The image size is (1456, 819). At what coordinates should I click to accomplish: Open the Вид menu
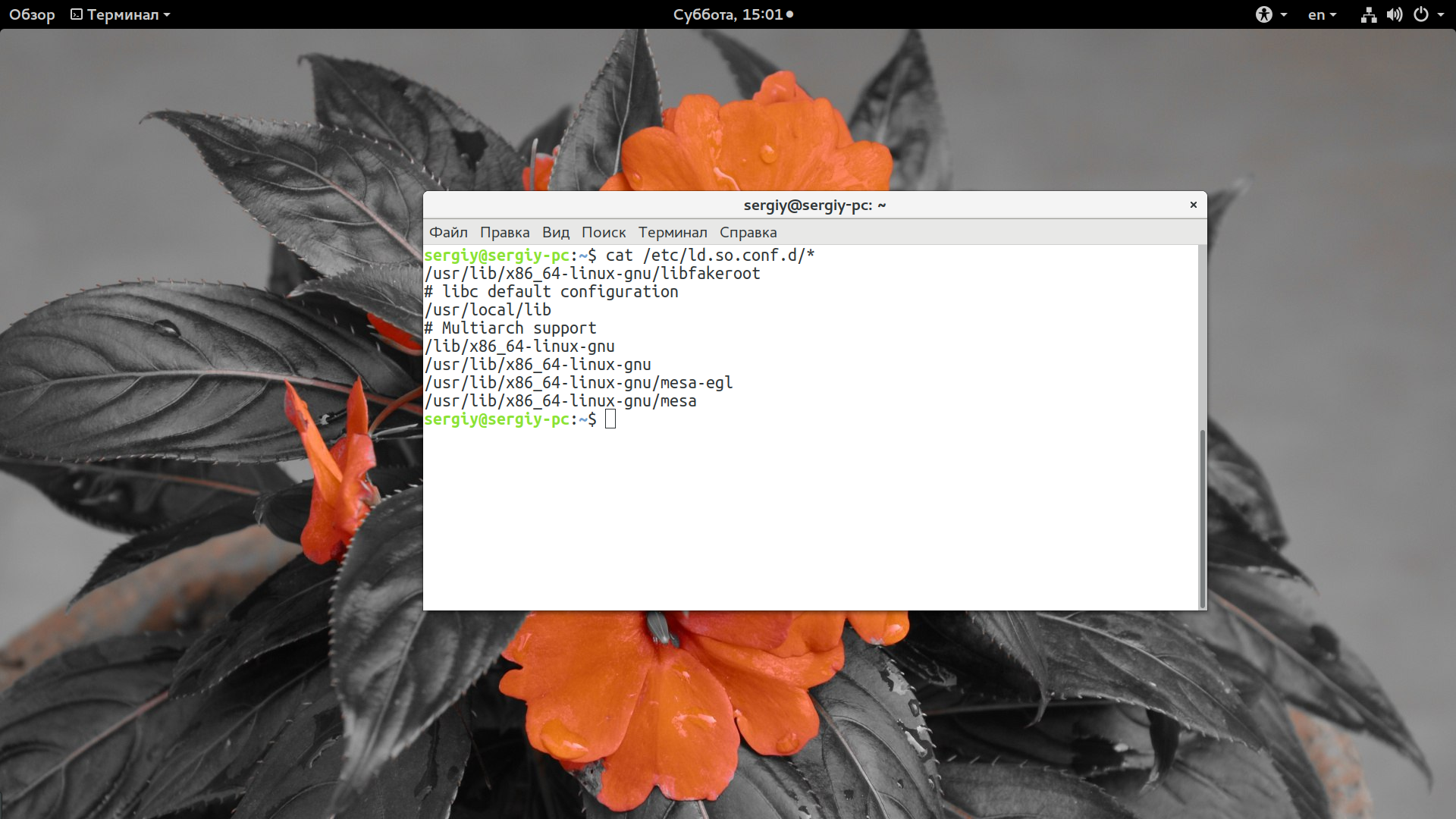(x=556, y=232)
